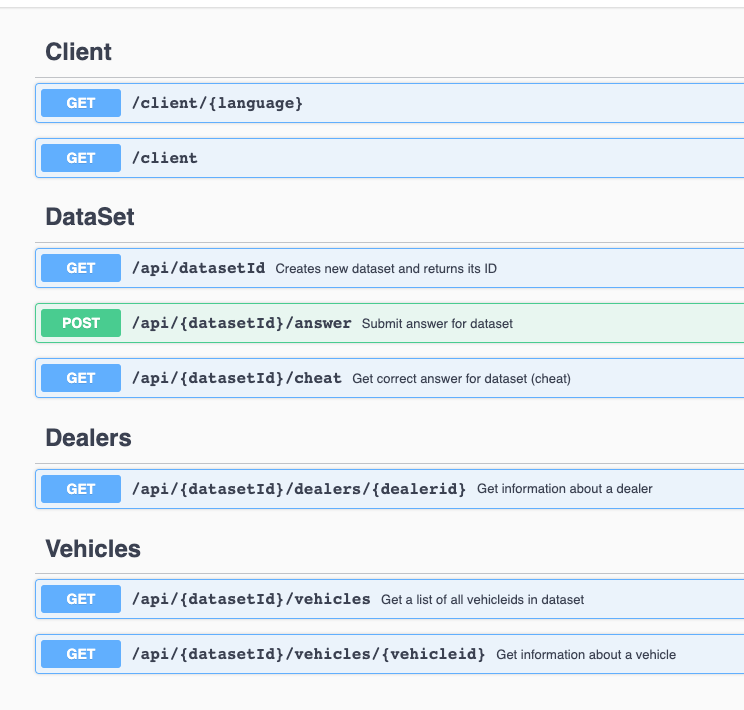Open the /api/{datasetId}/cheat path
This screenshot has width=744, height=710.
tap(236, 378)
